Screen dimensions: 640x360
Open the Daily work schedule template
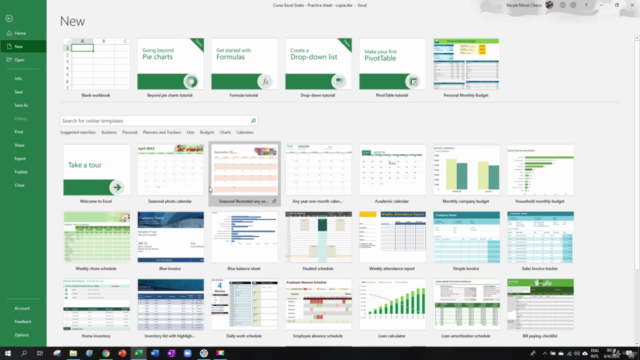(x=244, y=309)
